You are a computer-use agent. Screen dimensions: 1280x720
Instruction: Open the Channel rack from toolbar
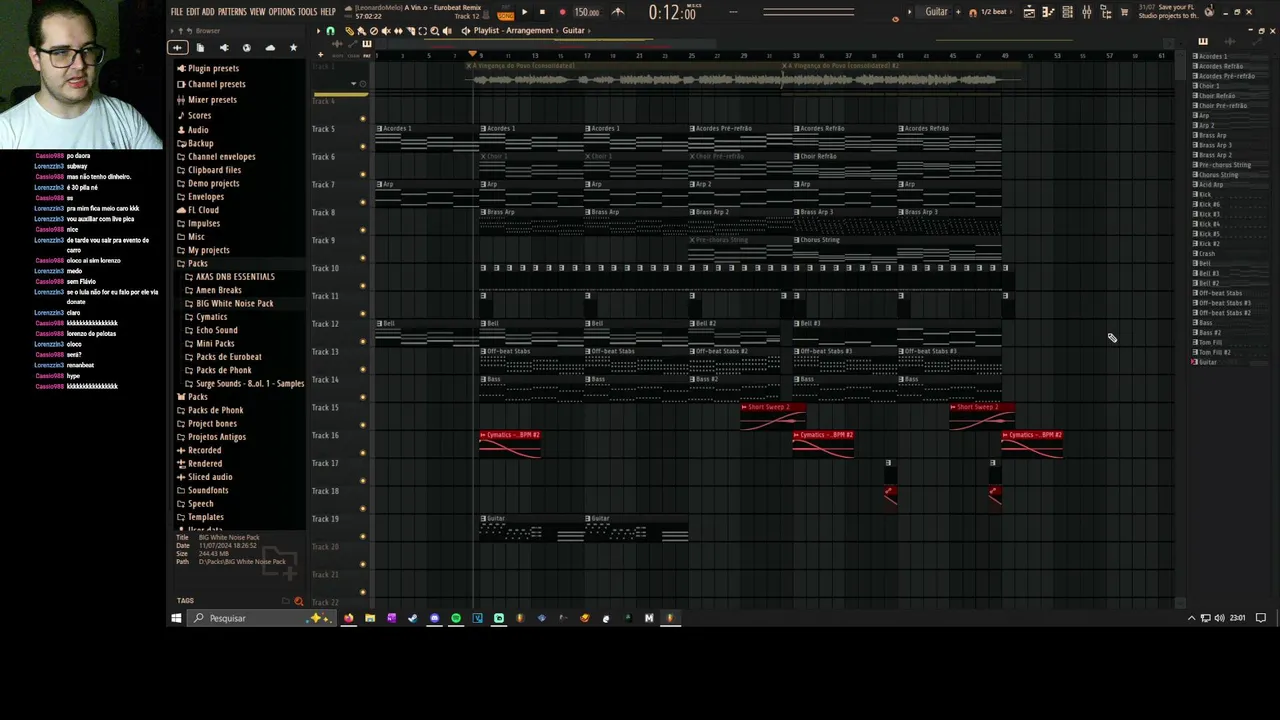coord(1068,12)
